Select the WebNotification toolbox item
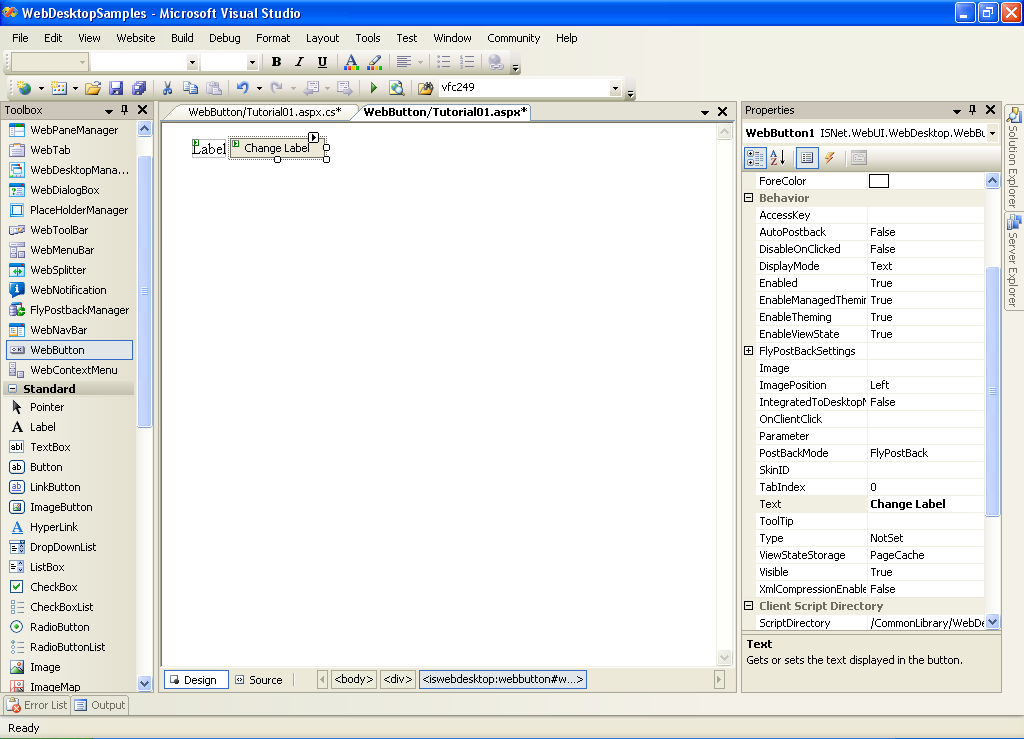 click(68, 290)
